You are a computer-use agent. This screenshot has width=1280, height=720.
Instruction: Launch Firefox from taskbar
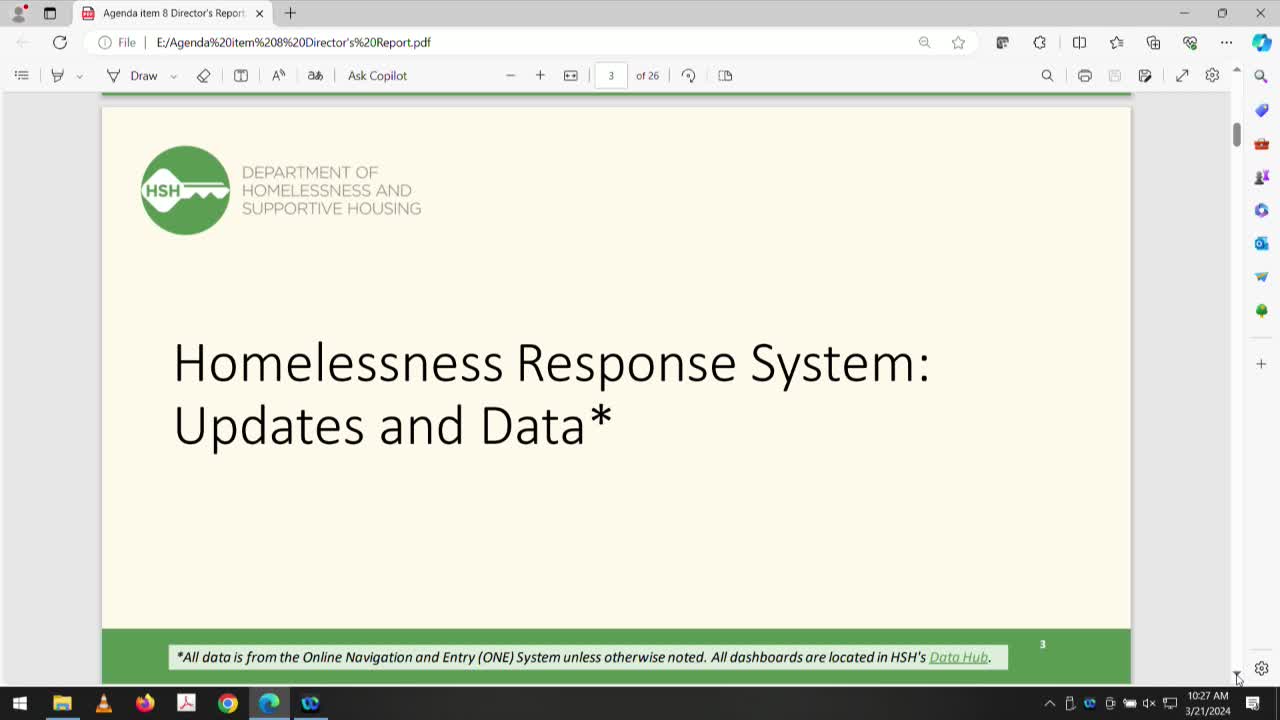(x=145, y=703)
